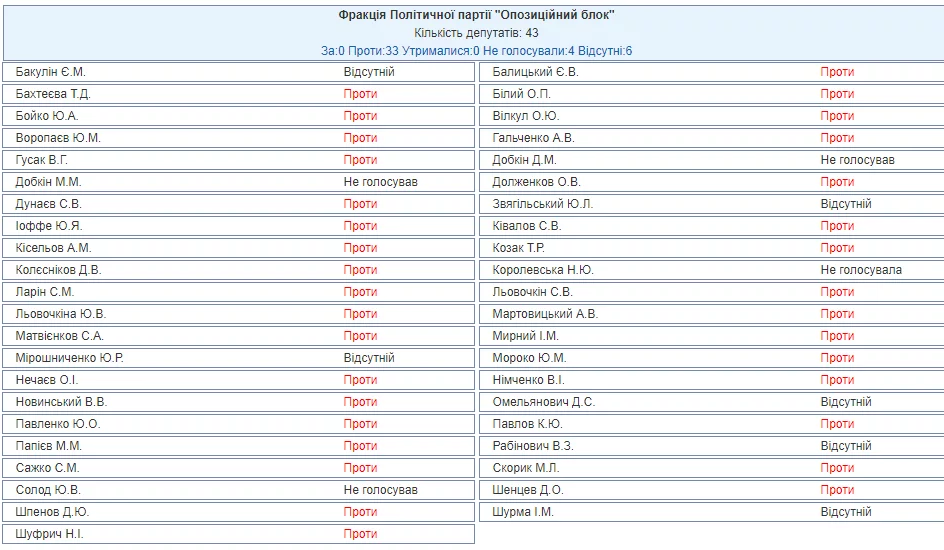Open the row for Добкін Д.М.
944x550 pixels.
pyautogui.click(x=524, y=160)
